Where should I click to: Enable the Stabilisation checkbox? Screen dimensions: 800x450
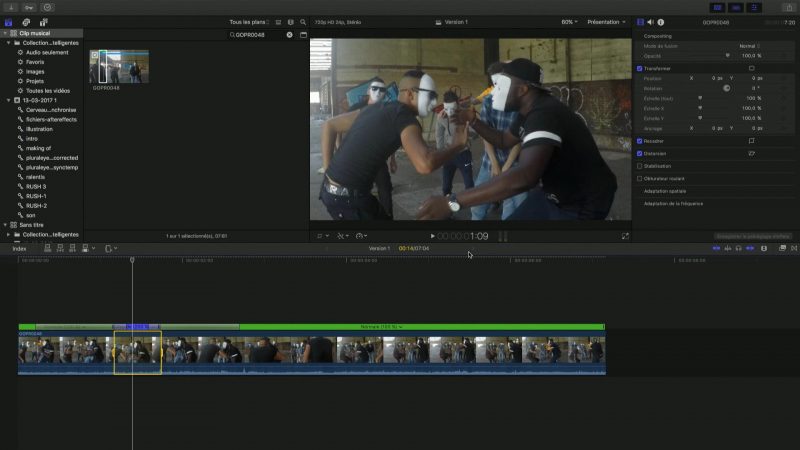[639, 166]
